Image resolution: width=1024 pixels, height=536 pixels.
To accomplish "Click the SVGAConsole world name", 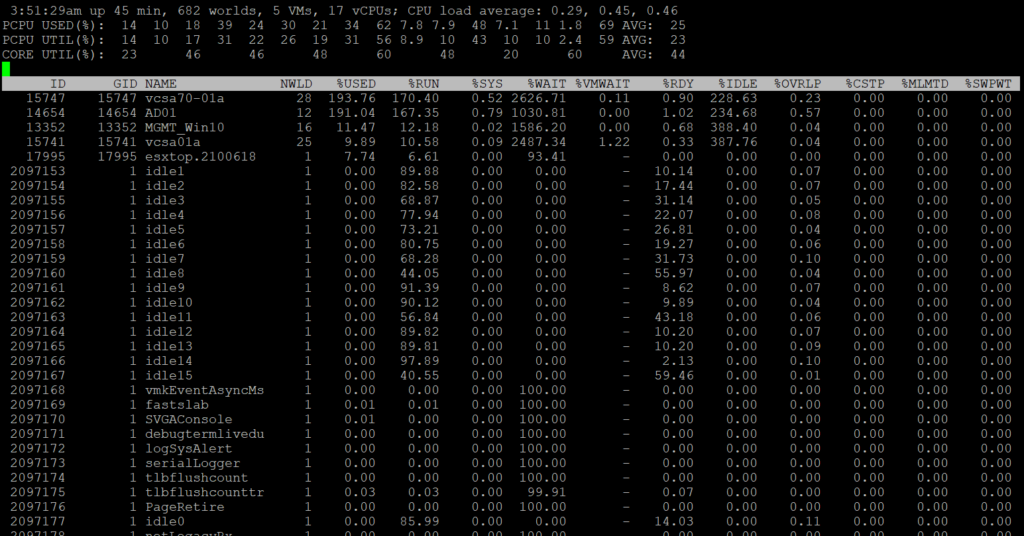I will tap(189, 419).
